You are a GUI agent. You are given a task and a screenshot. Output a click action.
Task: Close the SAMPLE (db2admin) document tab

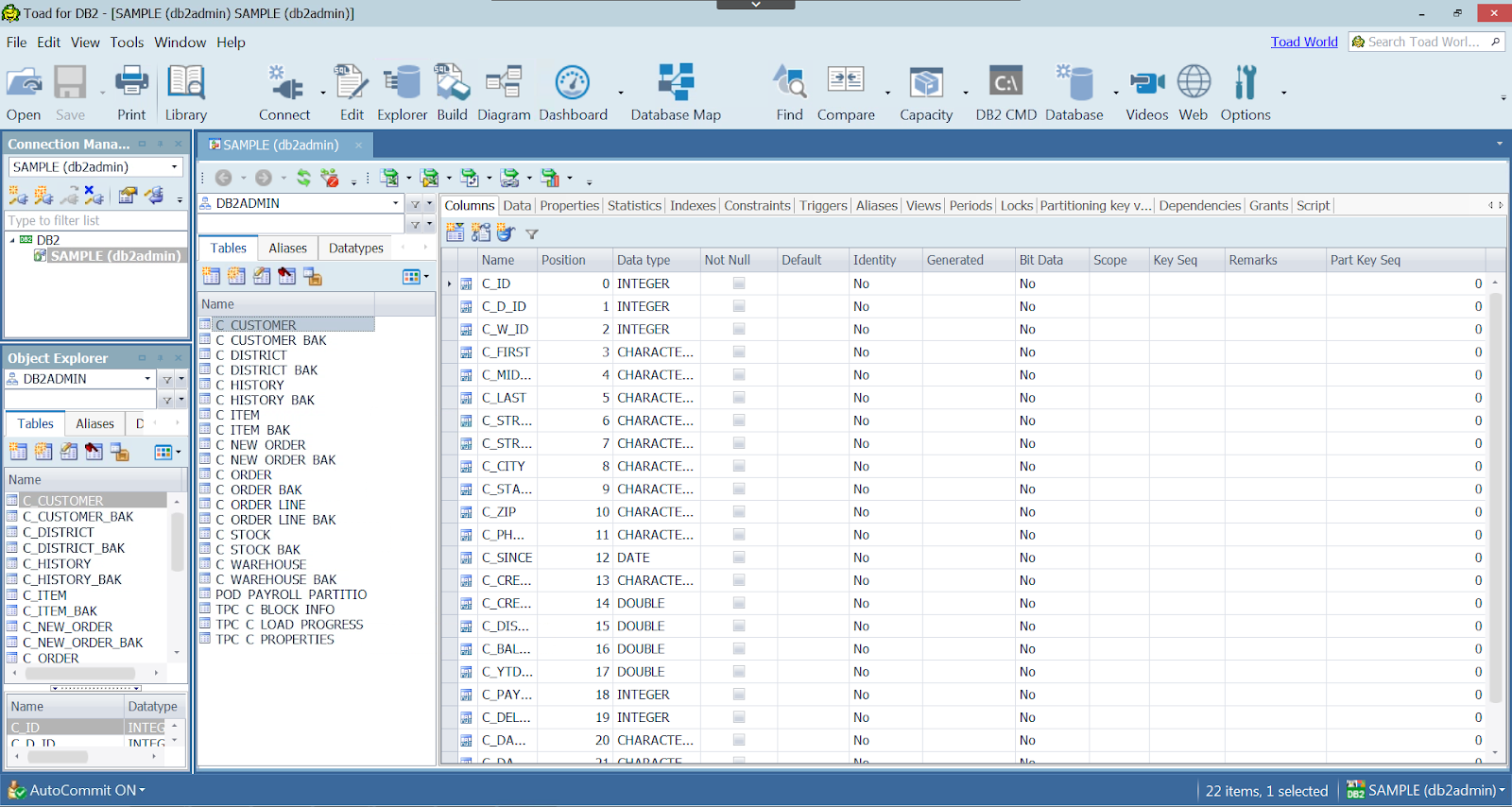point(359,145)
